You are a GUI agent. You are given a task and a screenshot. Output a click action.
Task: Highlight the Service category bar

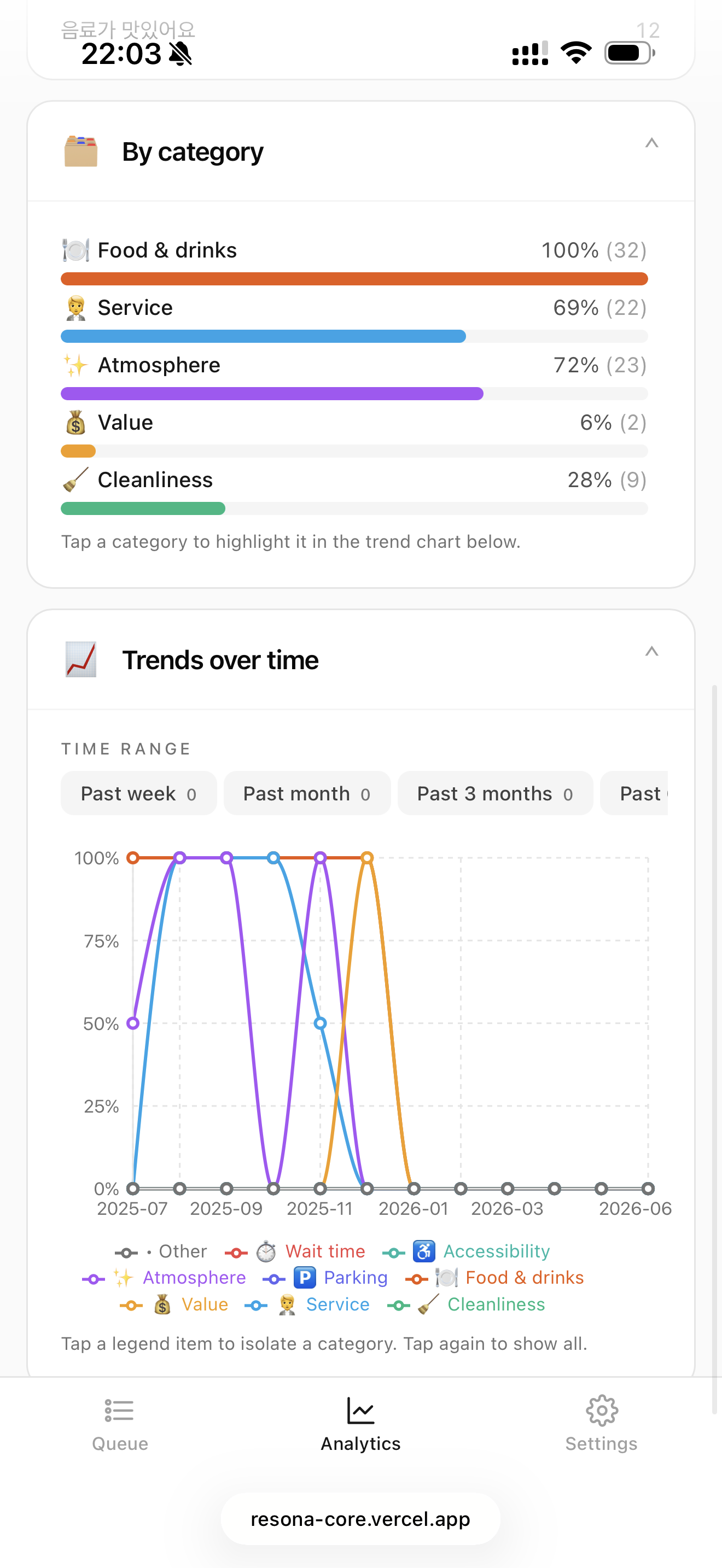pyautogui.click(x=354, y=337)
